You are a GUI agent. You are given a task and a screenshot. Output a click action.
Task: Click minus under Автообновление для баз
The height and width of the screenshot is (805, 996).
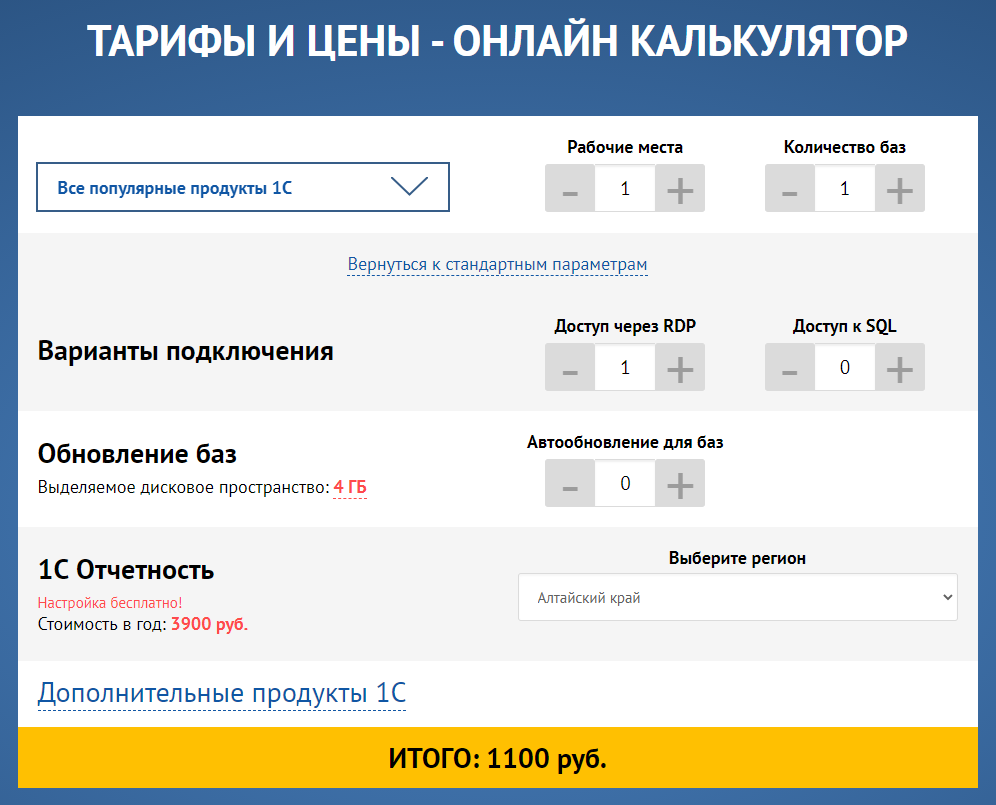tap(570, 483)
